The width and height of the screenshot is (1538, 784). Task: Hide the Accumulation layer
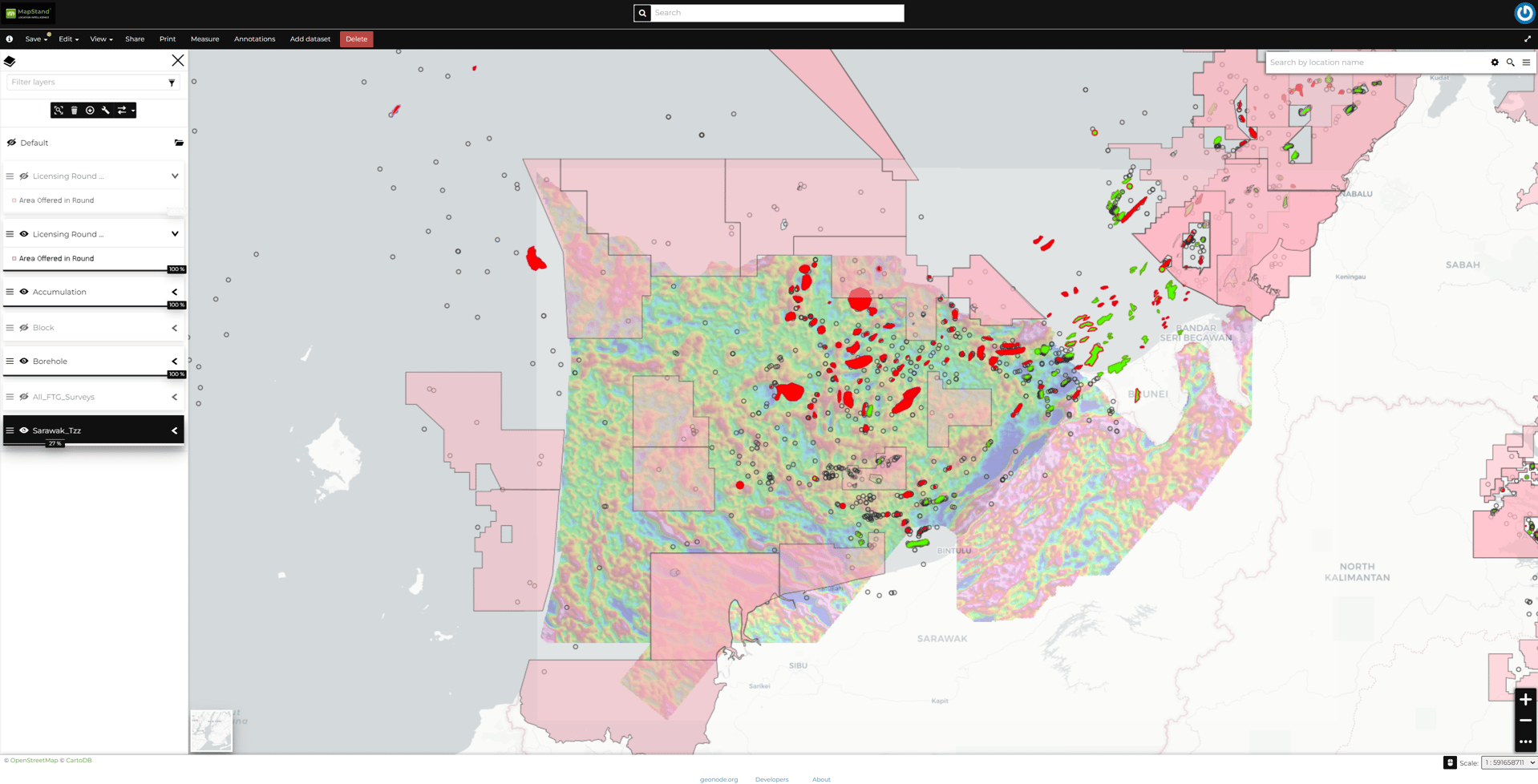pos(24,292)
